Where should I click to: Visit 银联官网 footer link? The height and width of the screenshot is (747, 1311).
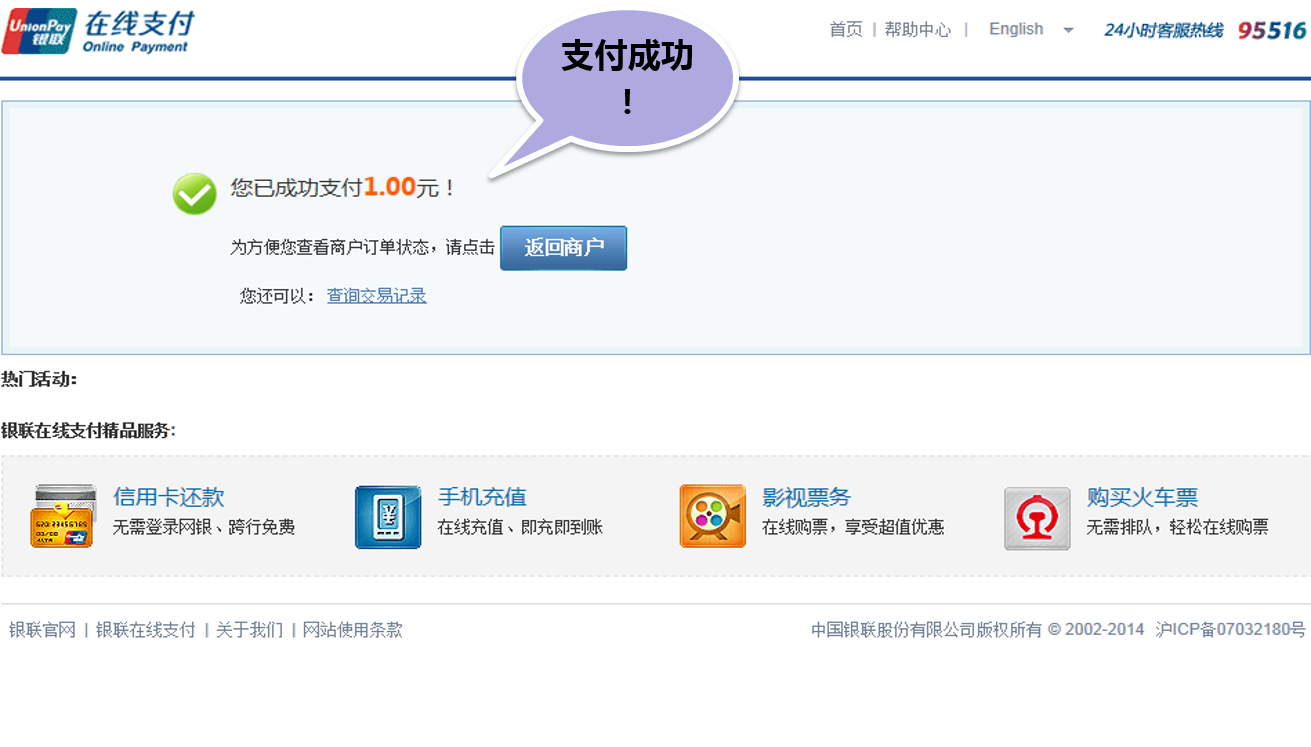coord(42,630)
